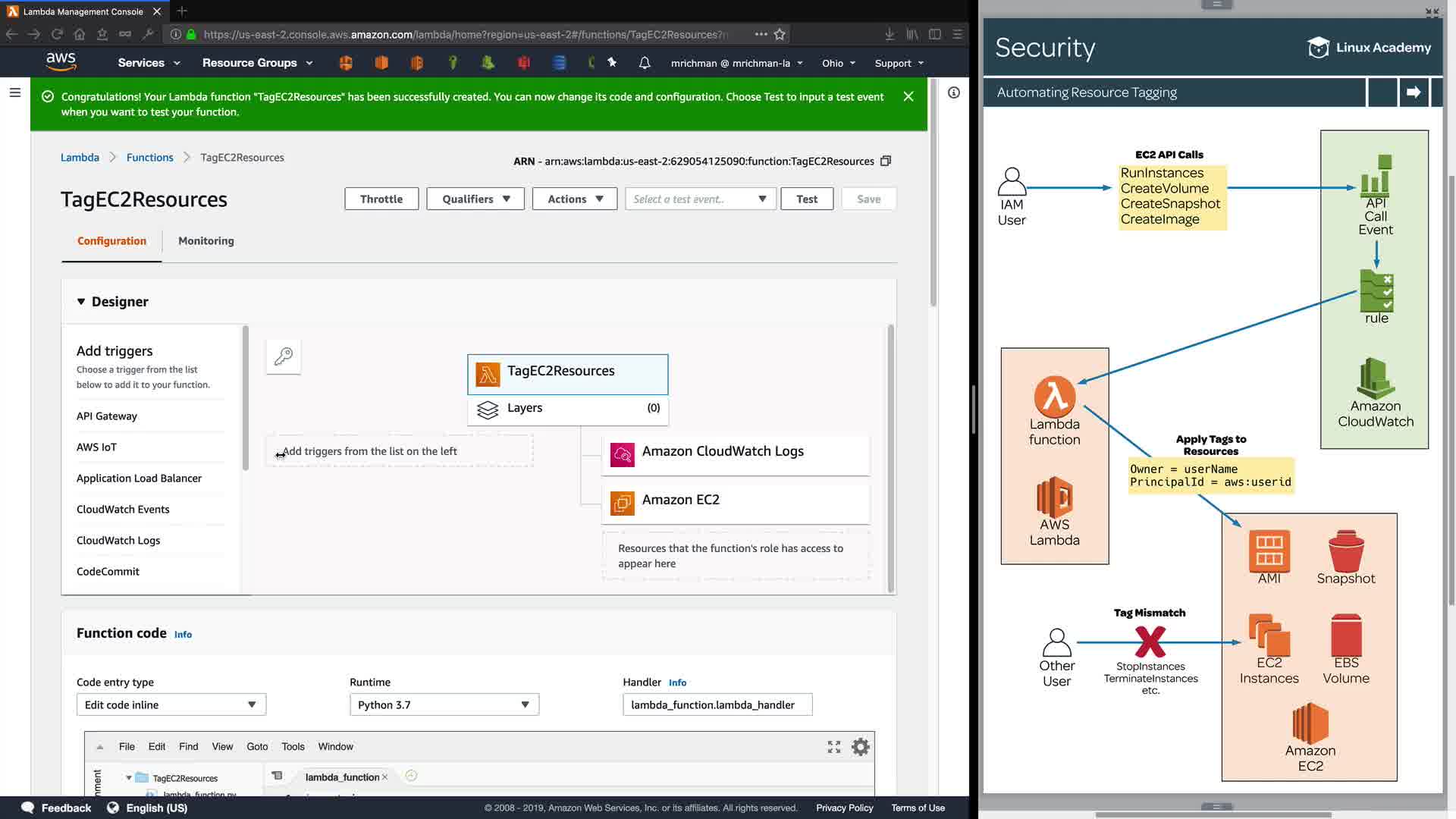Collapse the TagEC2Resources folder tree
This screenshot has width=1456, height=819.
click(x=128, y=778)
